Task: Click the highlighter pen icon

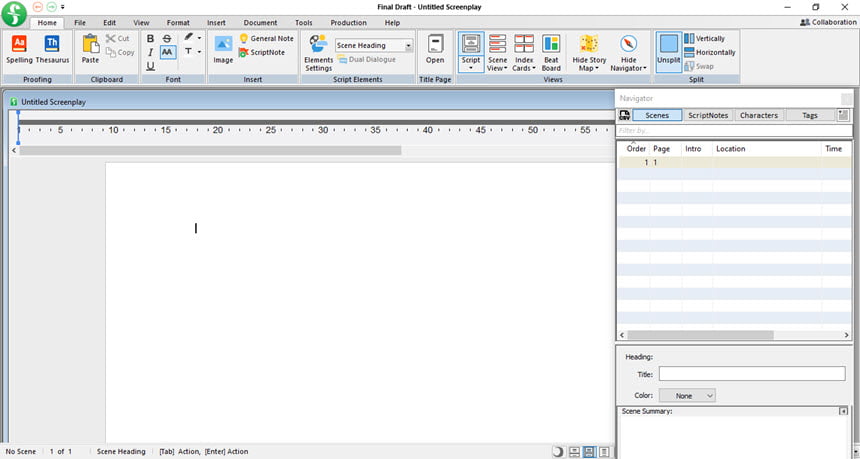Action: pyautogui.click(x=188, y=37)
